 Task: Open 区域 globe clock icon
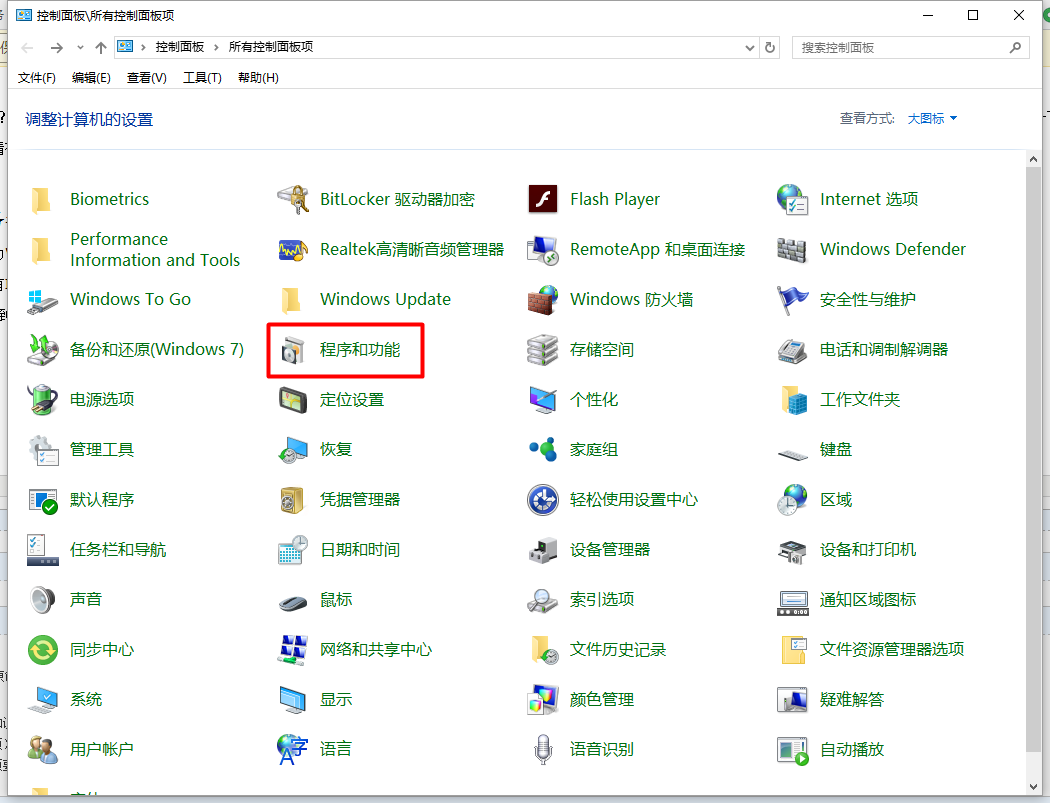[x=793, y=500]
